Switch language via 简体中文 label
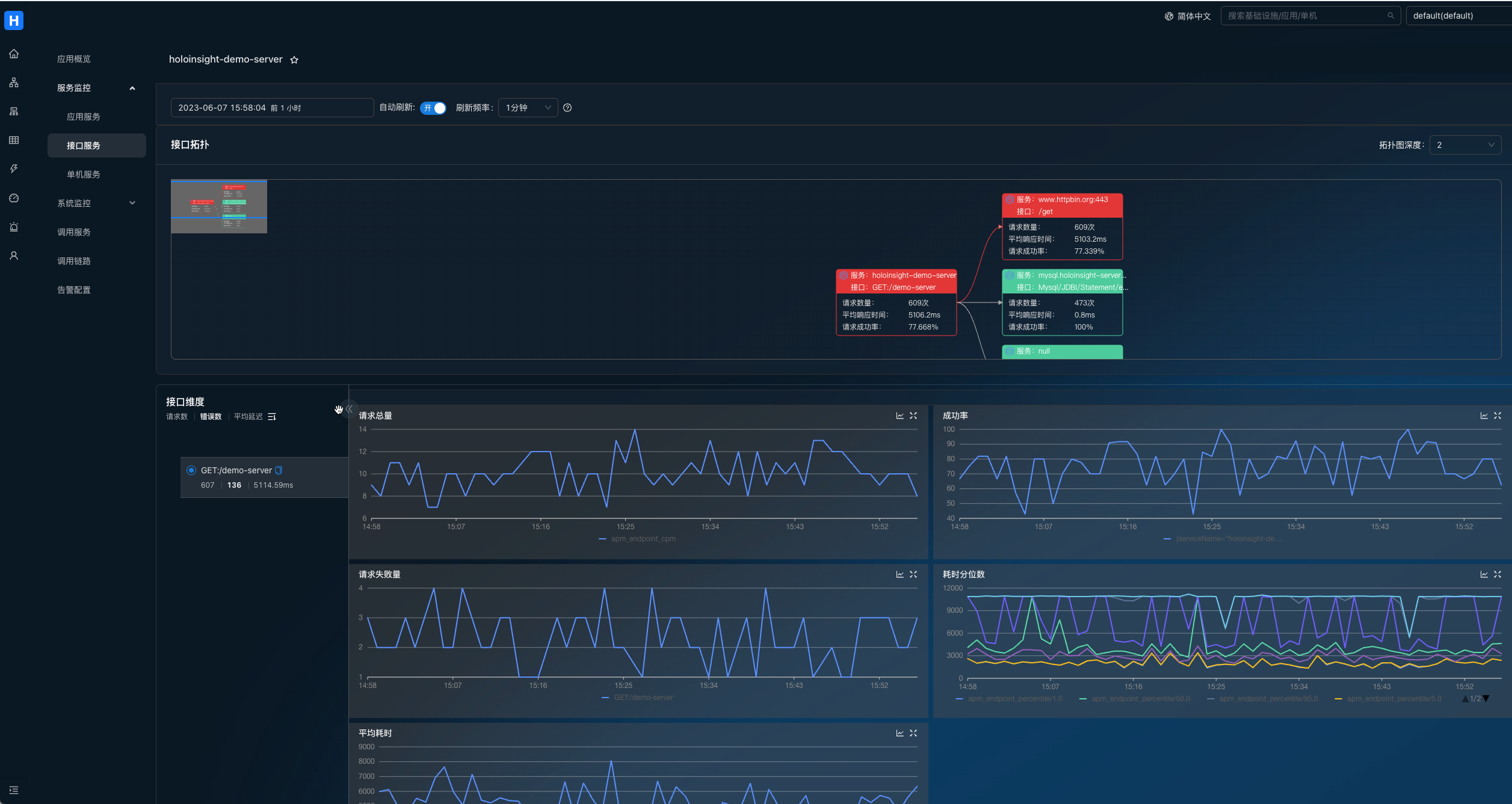1512x804 pixels. pos(1194,16)
